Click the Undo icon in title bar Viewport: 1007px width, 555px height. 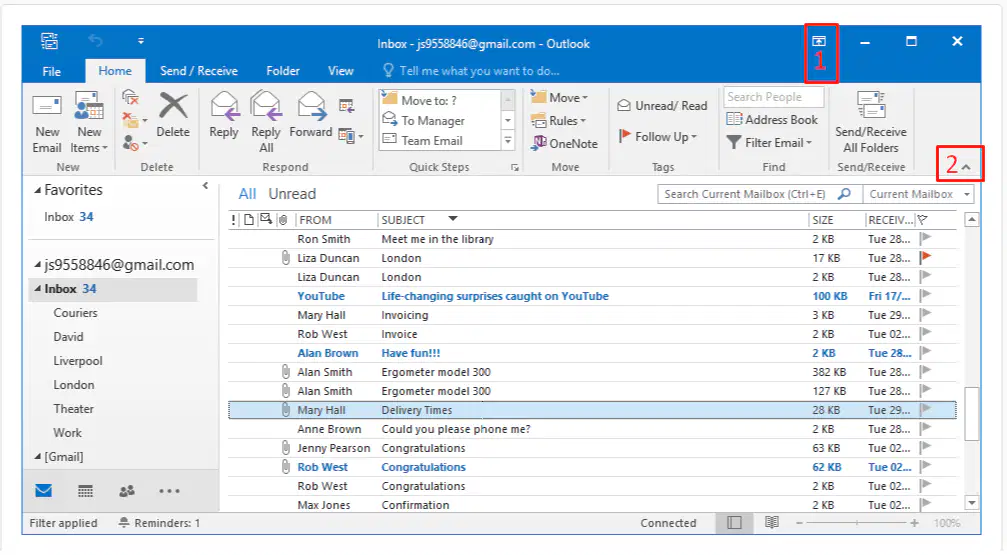click(96, 41)
